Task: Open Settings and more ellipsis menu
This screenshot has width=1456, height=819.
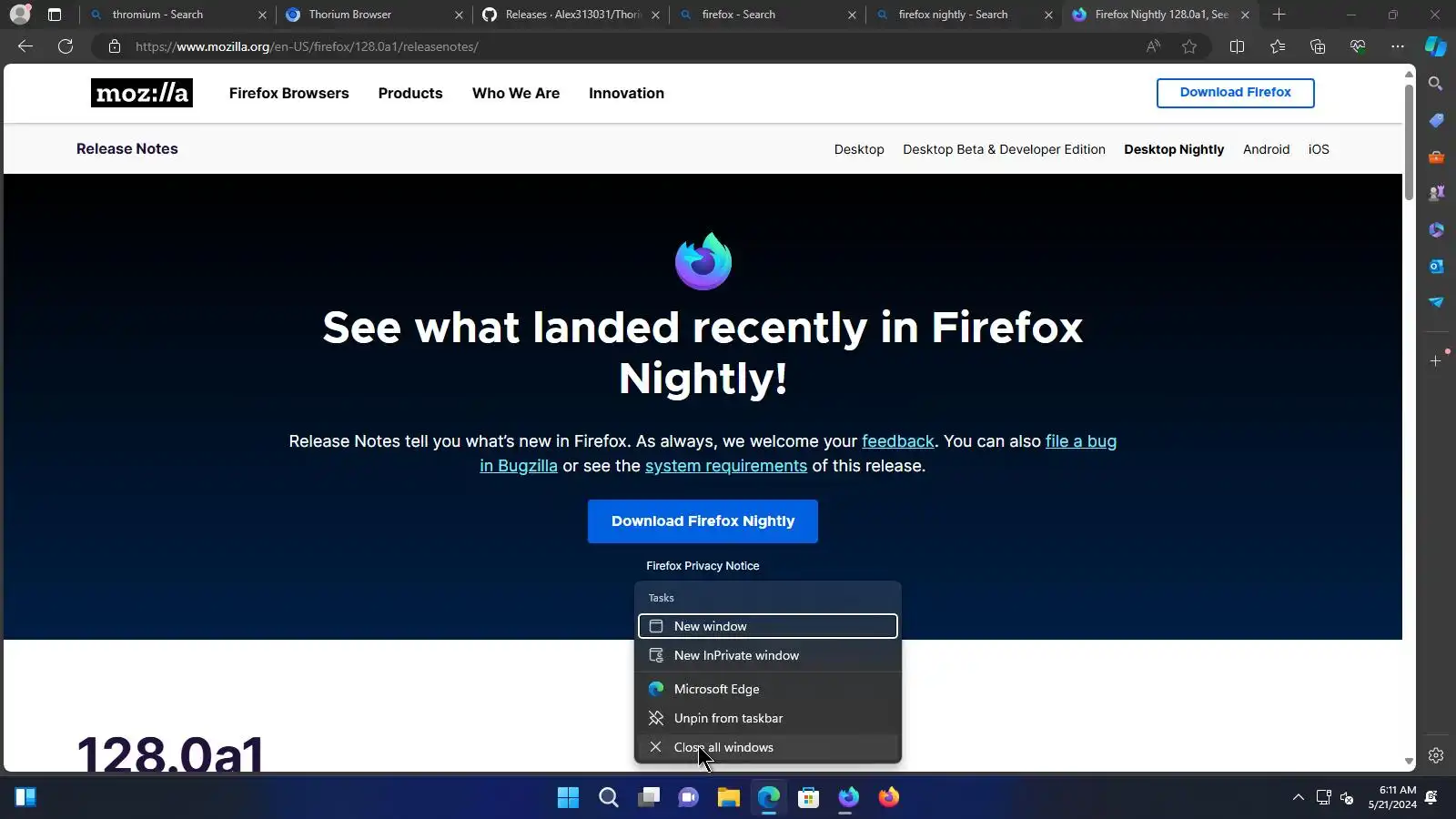Action: pos(1398,46)
